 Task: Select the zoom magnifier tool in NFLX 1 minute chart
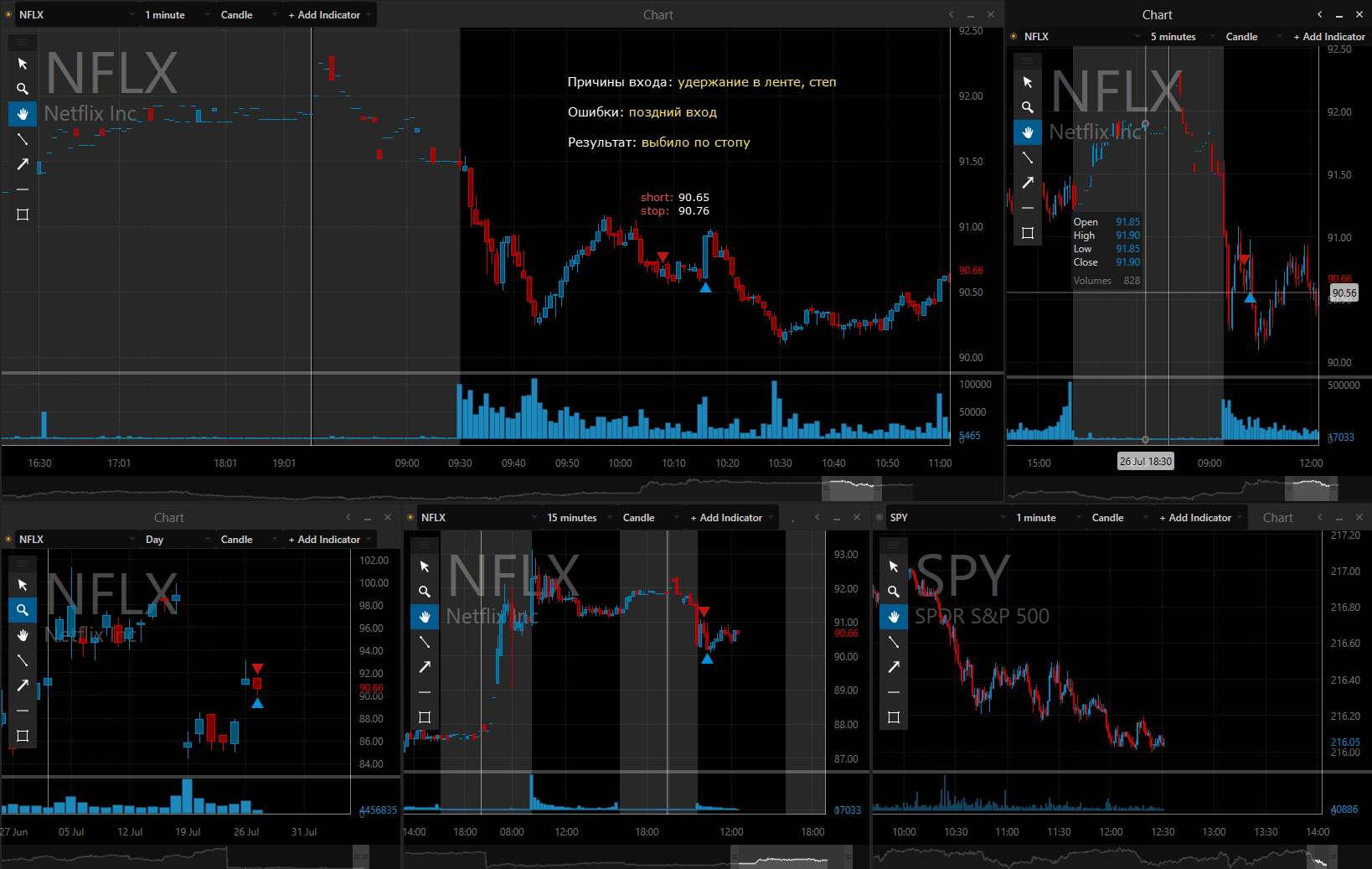(23, 89)
